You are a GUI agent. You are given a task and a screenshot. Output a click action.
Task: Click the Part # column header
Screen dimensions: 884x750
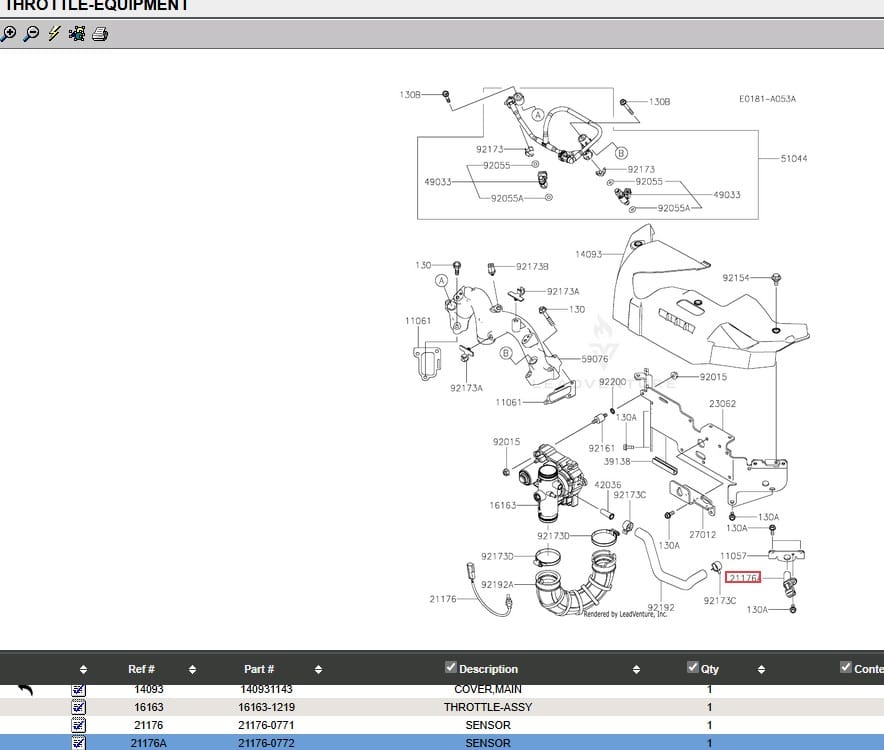259,669
